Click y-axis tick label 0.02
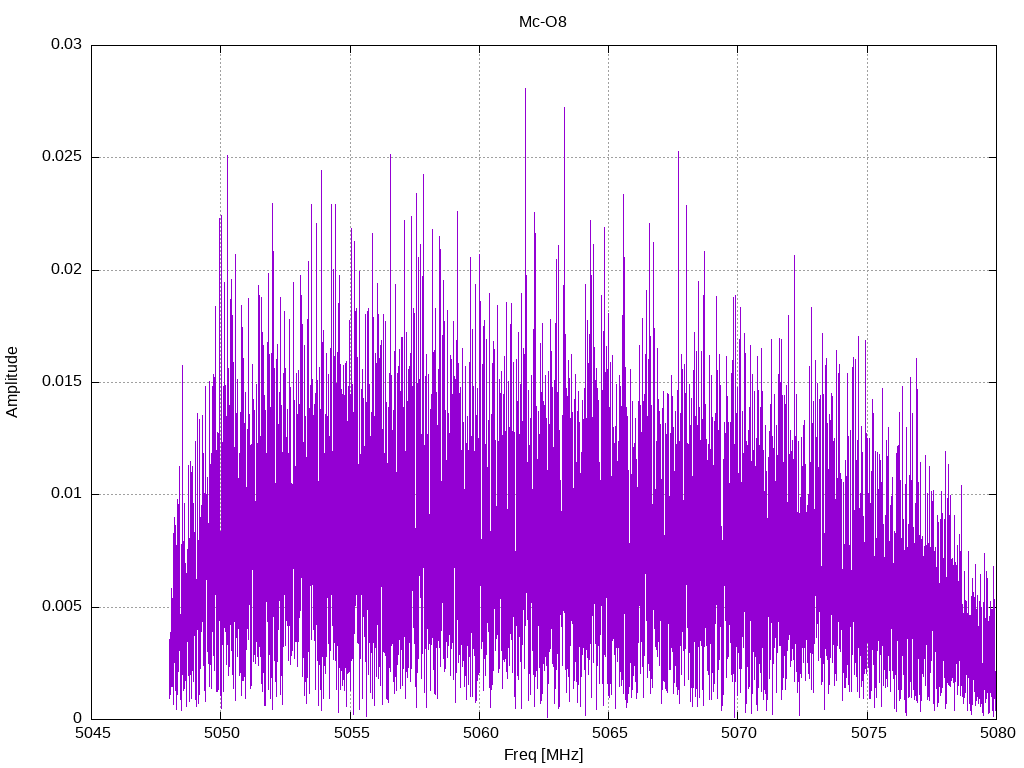 pos(67,270)
